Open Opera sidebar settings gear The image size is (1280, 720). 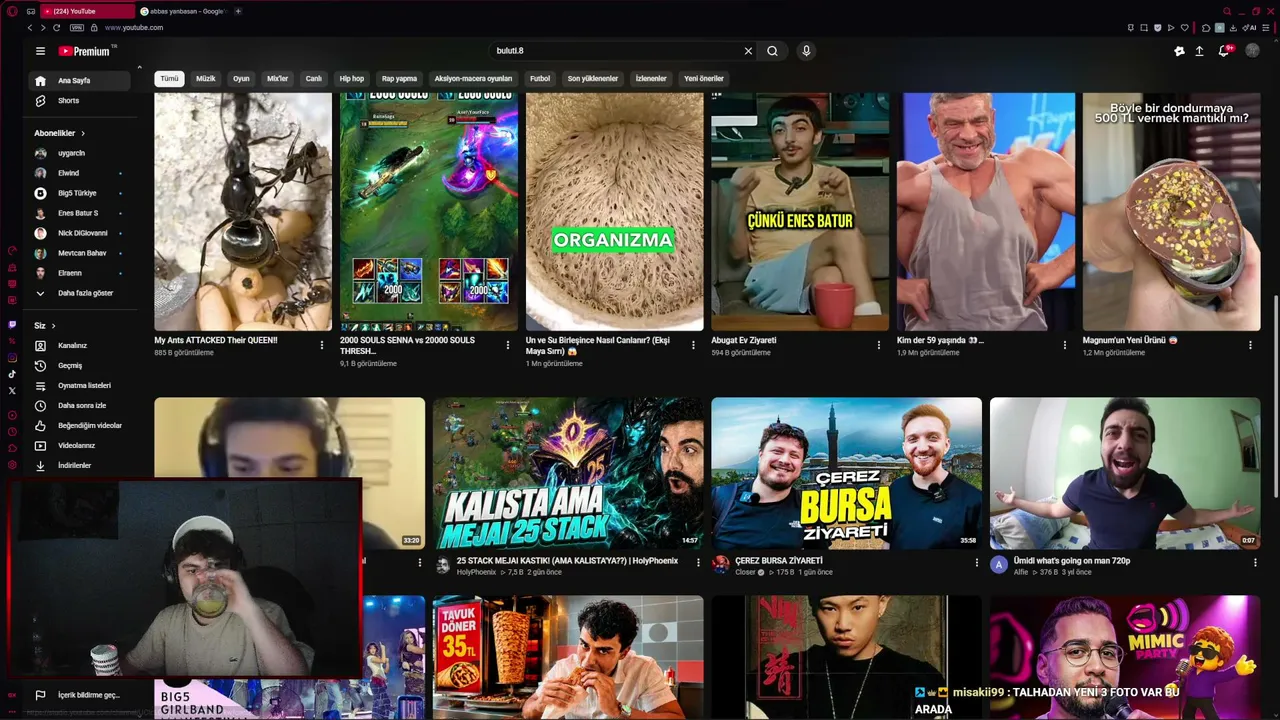(x=12, y=465)
